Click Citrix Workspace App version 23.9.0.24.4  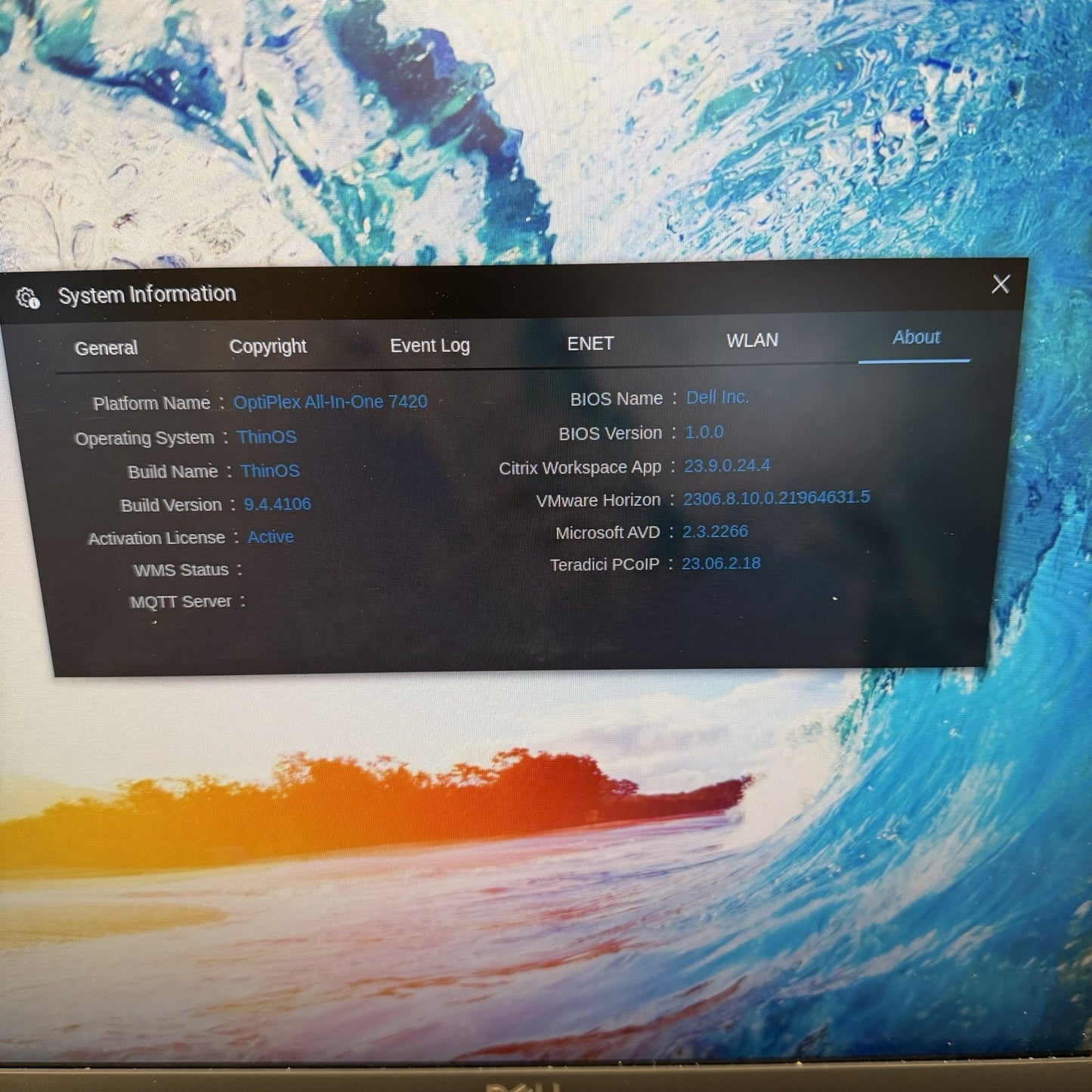tap(727, 466)
